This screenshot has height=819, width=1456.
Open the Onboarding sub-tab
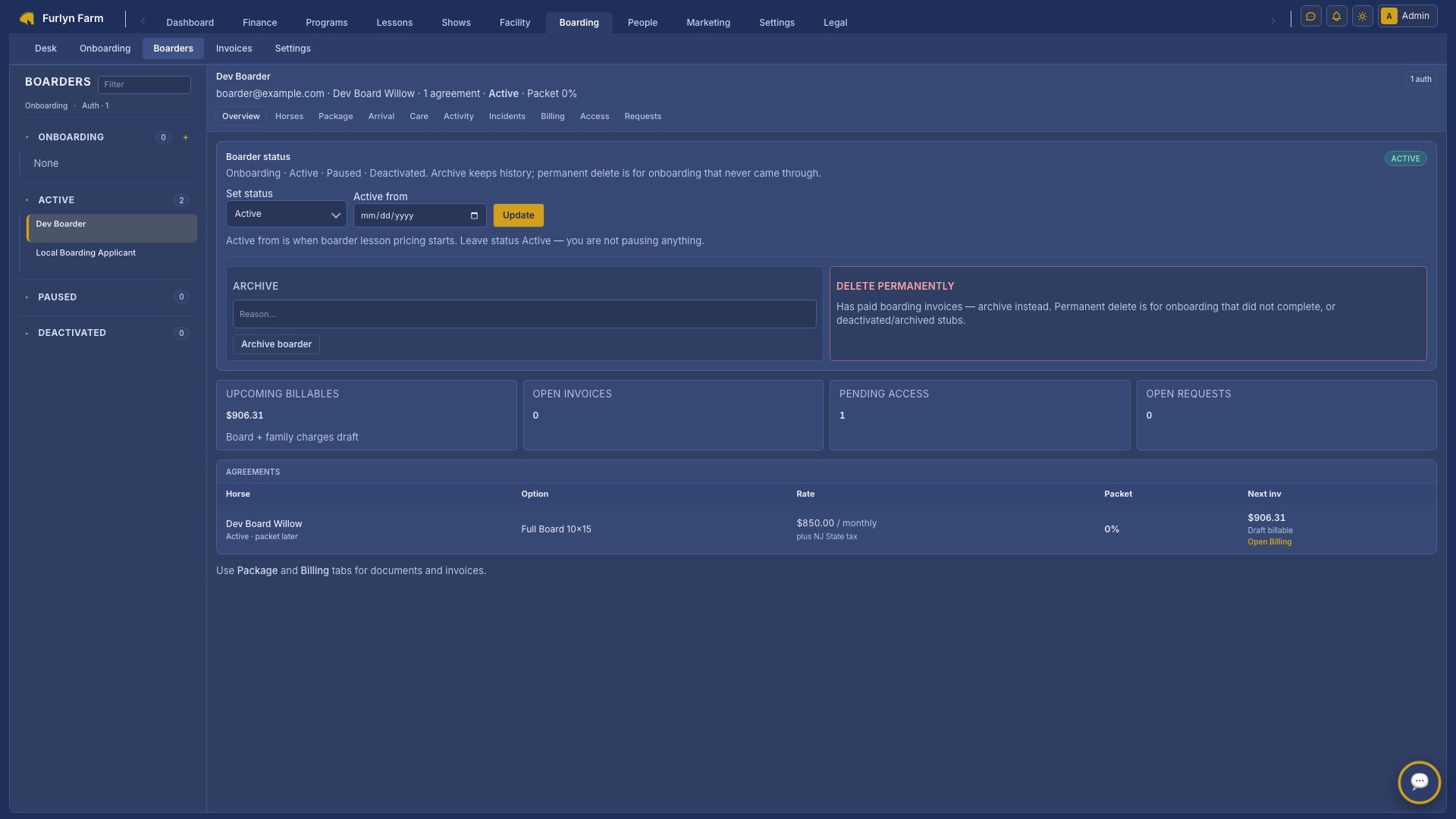point(105,49)
